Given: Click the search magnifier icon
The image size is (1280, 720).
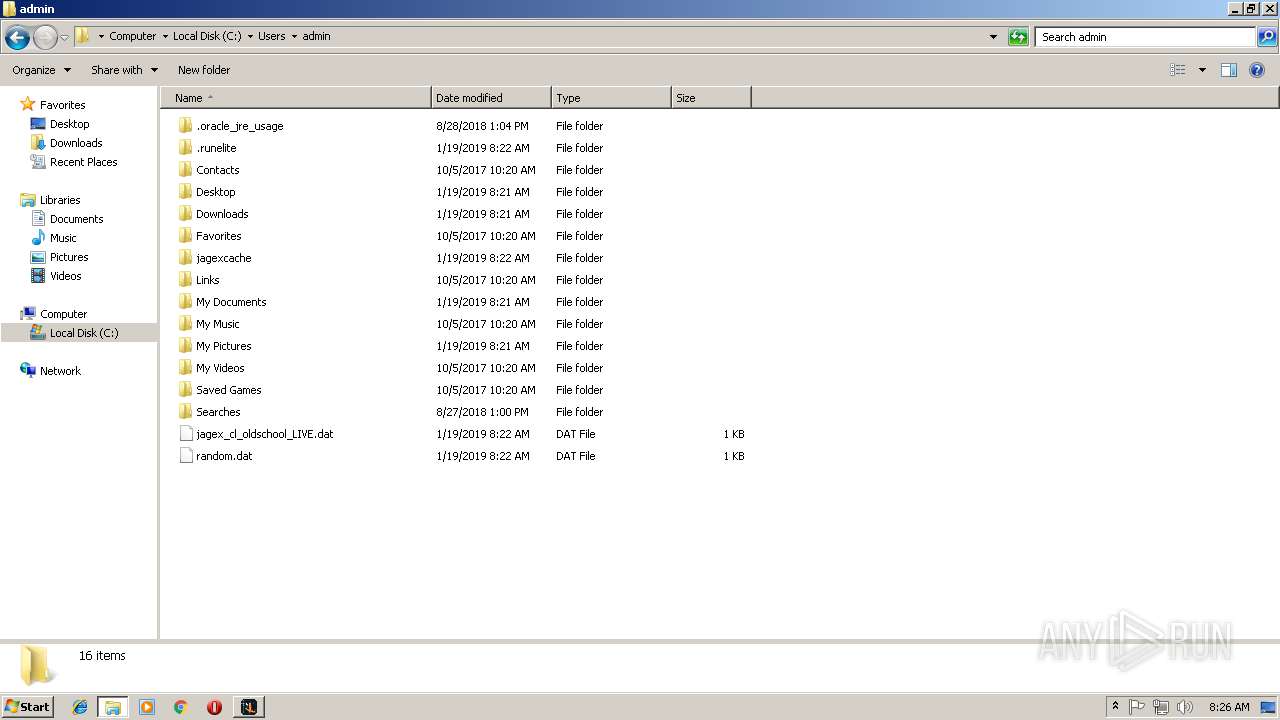Looking at the screenshot, I should pyautogui.click(x=1267, y=37).
